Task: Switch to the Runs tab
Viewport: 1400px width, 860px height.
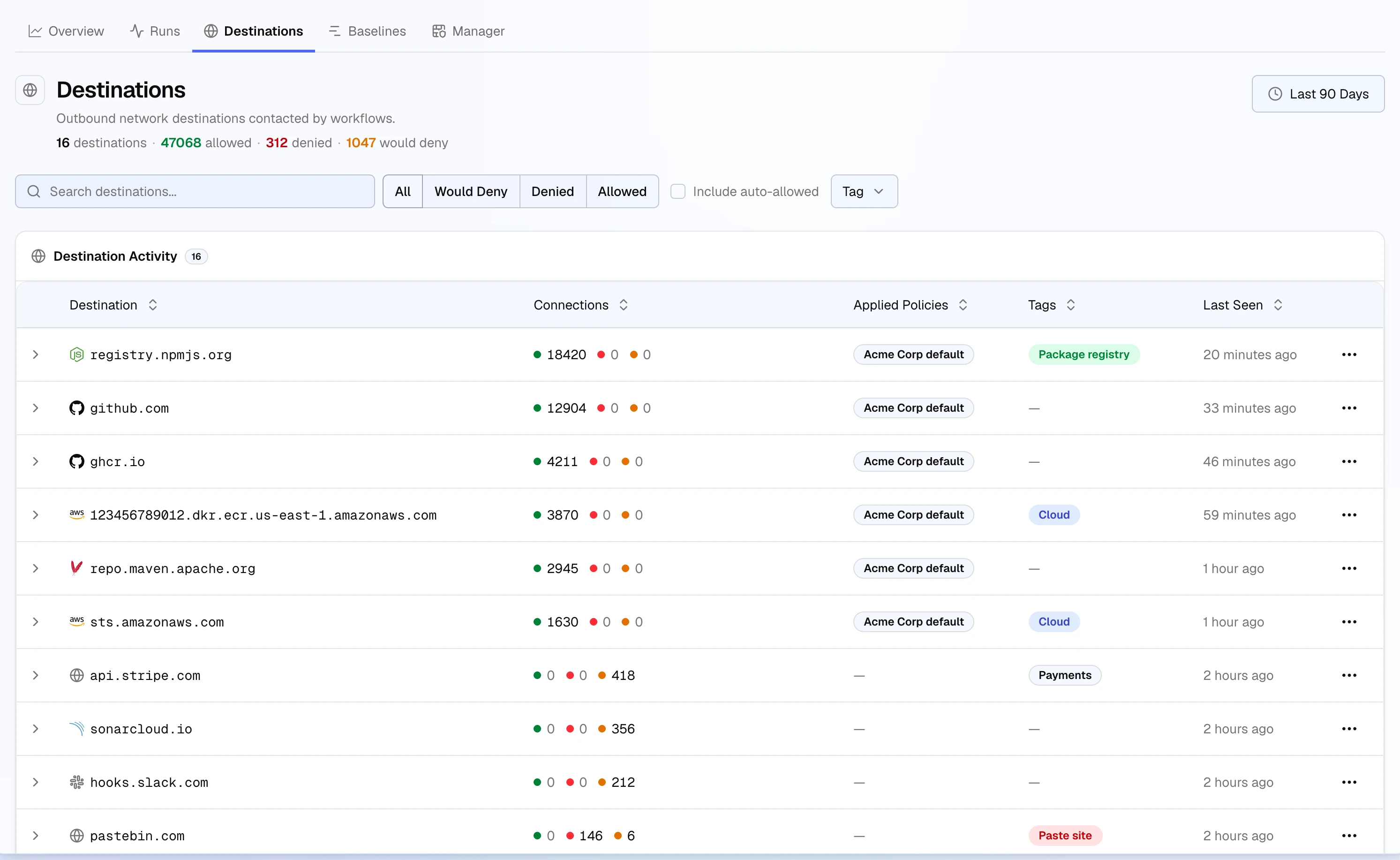Action: coord(155,31)
